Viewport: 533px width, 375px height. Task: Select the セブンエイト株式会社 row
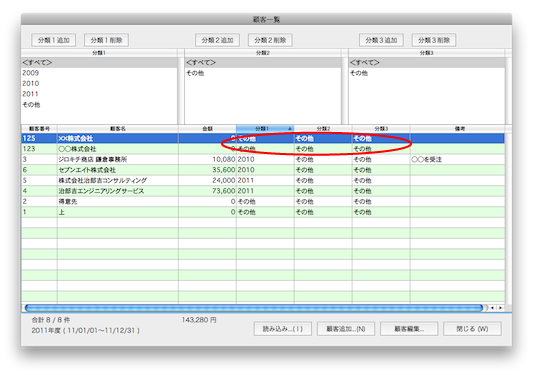[263, 170]
